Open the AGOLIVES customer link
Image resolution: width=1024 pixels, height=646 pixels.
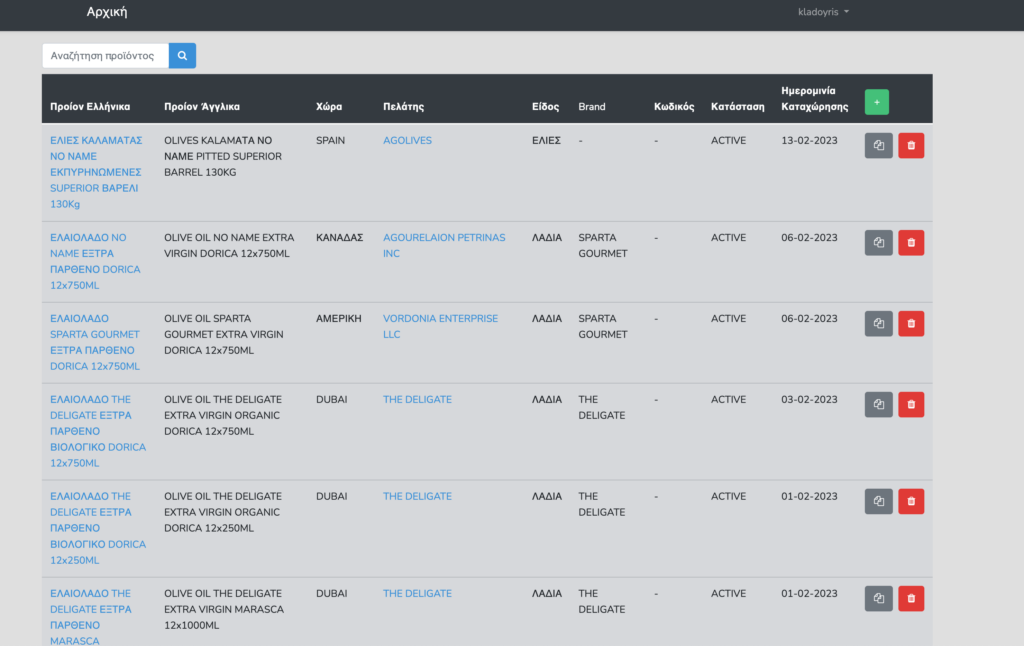[407, 140]
